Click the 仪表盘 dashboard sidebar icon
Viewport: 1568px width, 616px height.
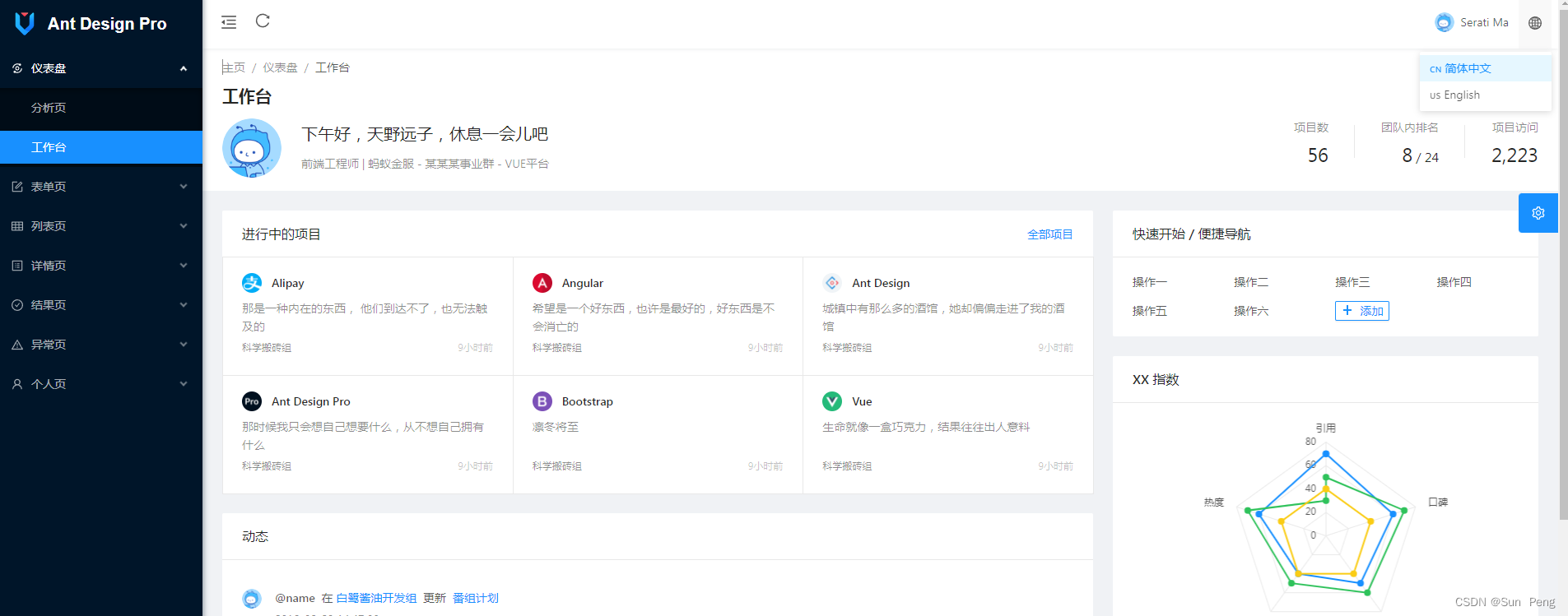(17, 68)
